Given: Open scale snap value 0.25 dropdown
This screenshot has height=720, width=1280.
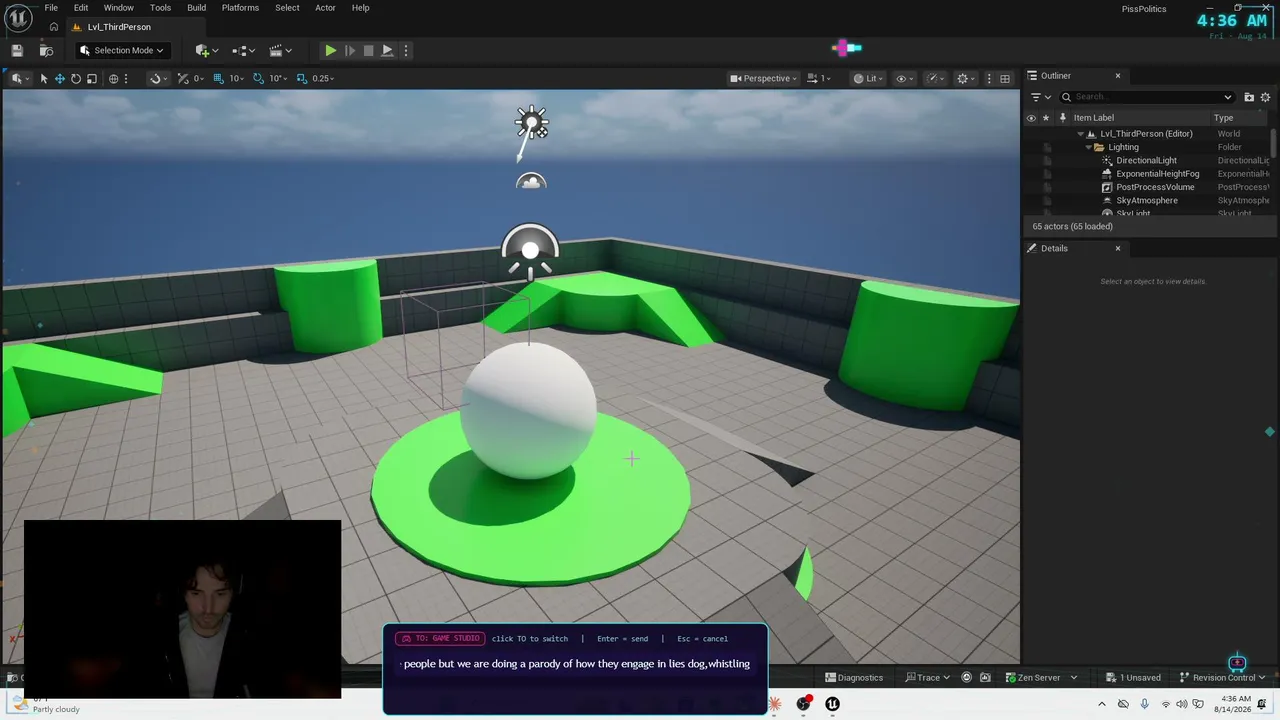Looking at the screenshot, I should [323, 78].
